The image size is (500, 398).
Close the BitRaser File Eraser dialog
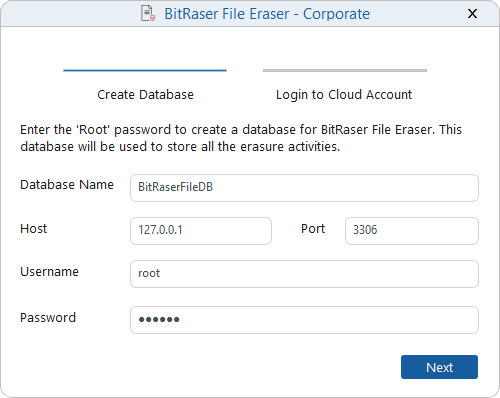(x=472, y=14)
